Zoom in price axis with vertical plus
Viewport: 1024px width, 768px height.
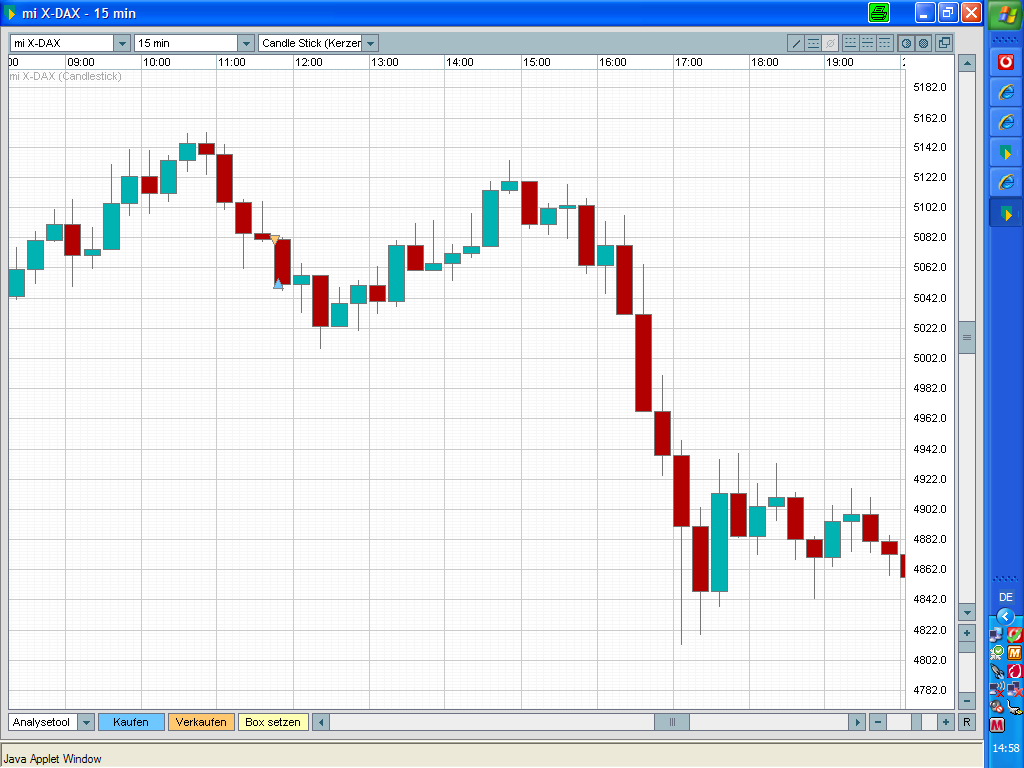point(967,633)
